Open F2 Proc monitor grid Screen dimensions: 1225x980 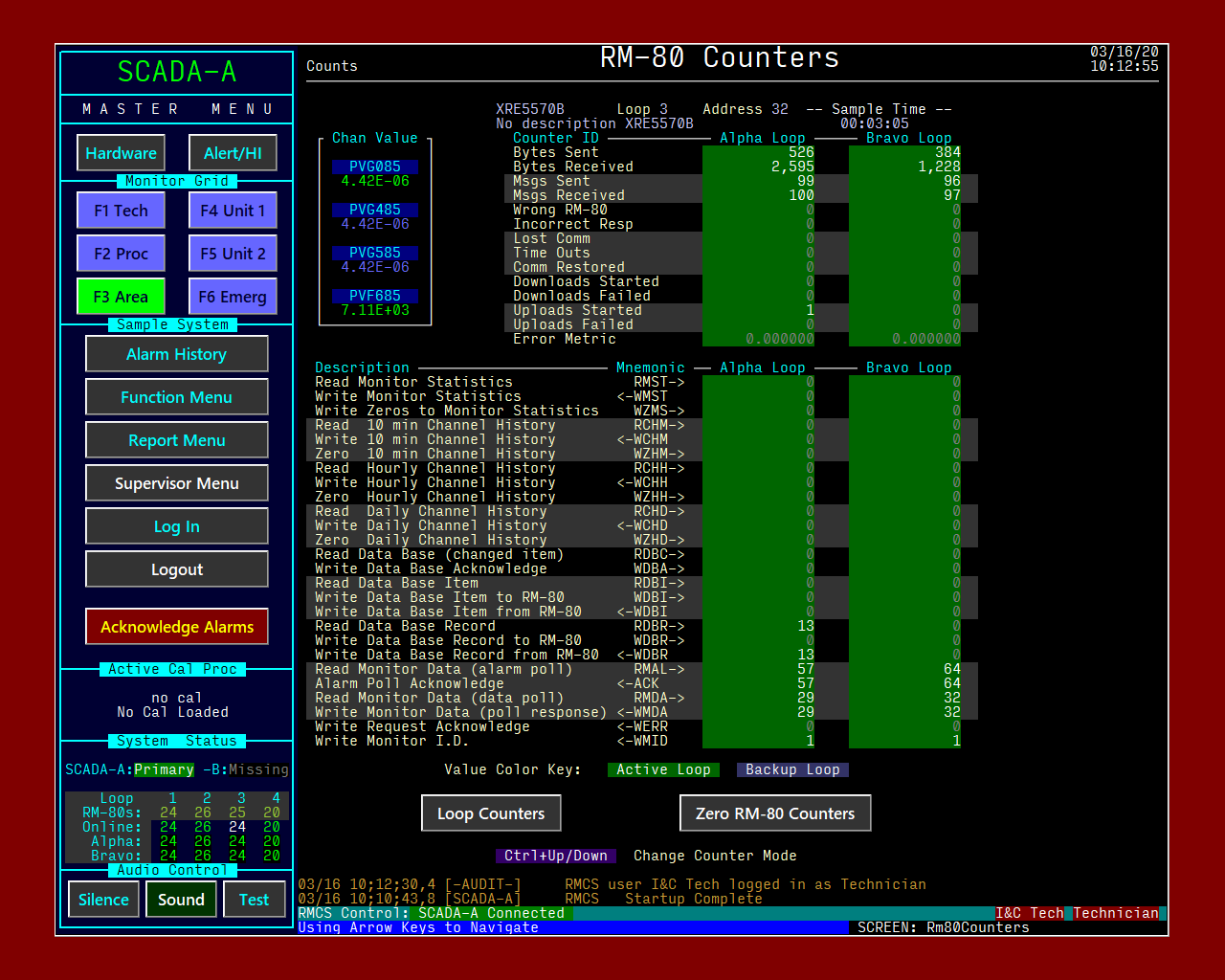121,254
